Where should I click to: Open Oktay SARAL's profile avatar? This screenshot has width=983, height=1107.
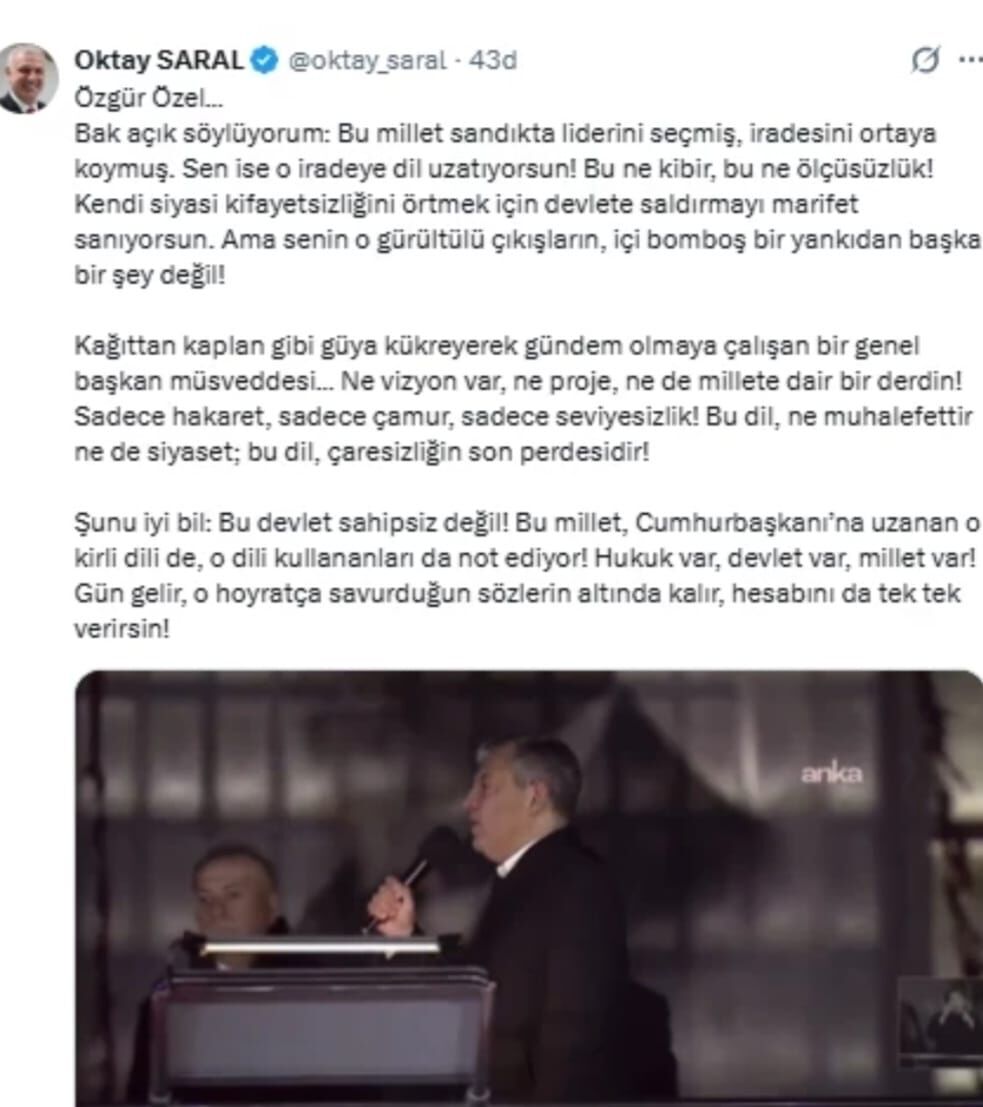28,78
